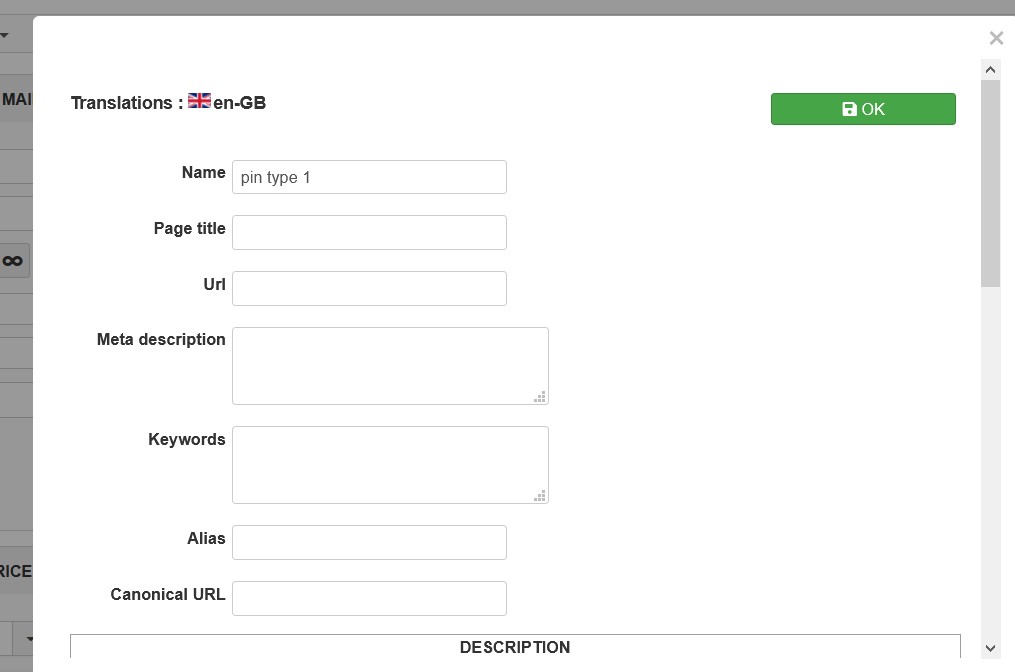This screenshot has height=672, width=1015.
Task: Click the OK save button
Action: click(863, 109)
